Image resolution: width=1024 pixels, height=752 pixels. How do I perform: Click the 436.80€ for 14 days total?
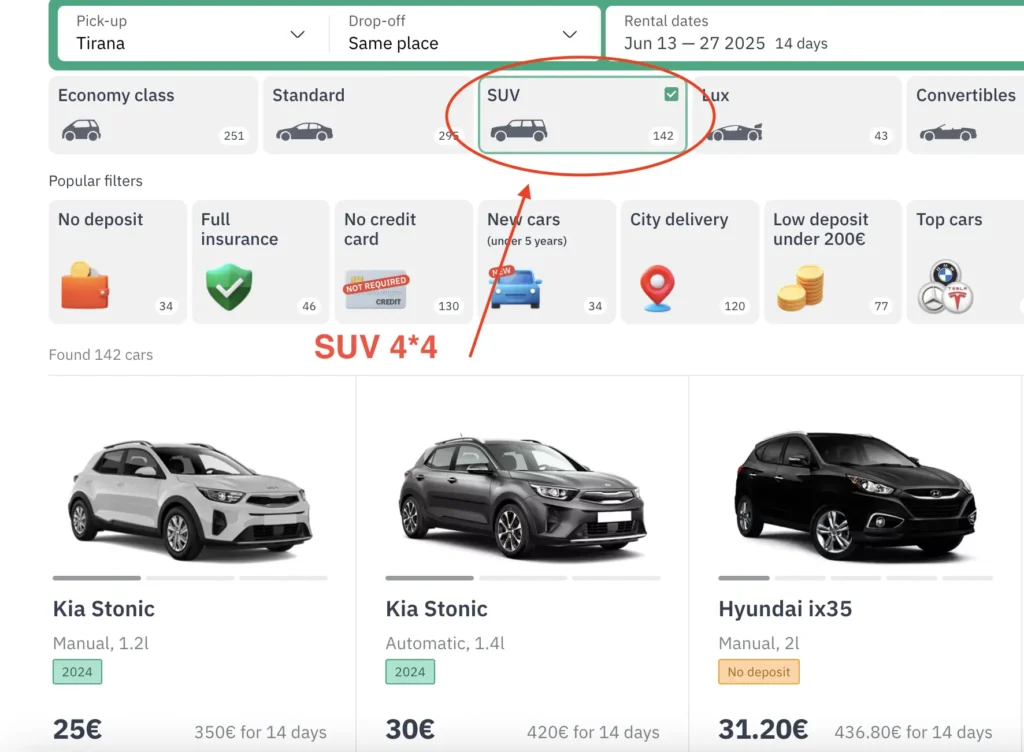(x=913, y=732)
